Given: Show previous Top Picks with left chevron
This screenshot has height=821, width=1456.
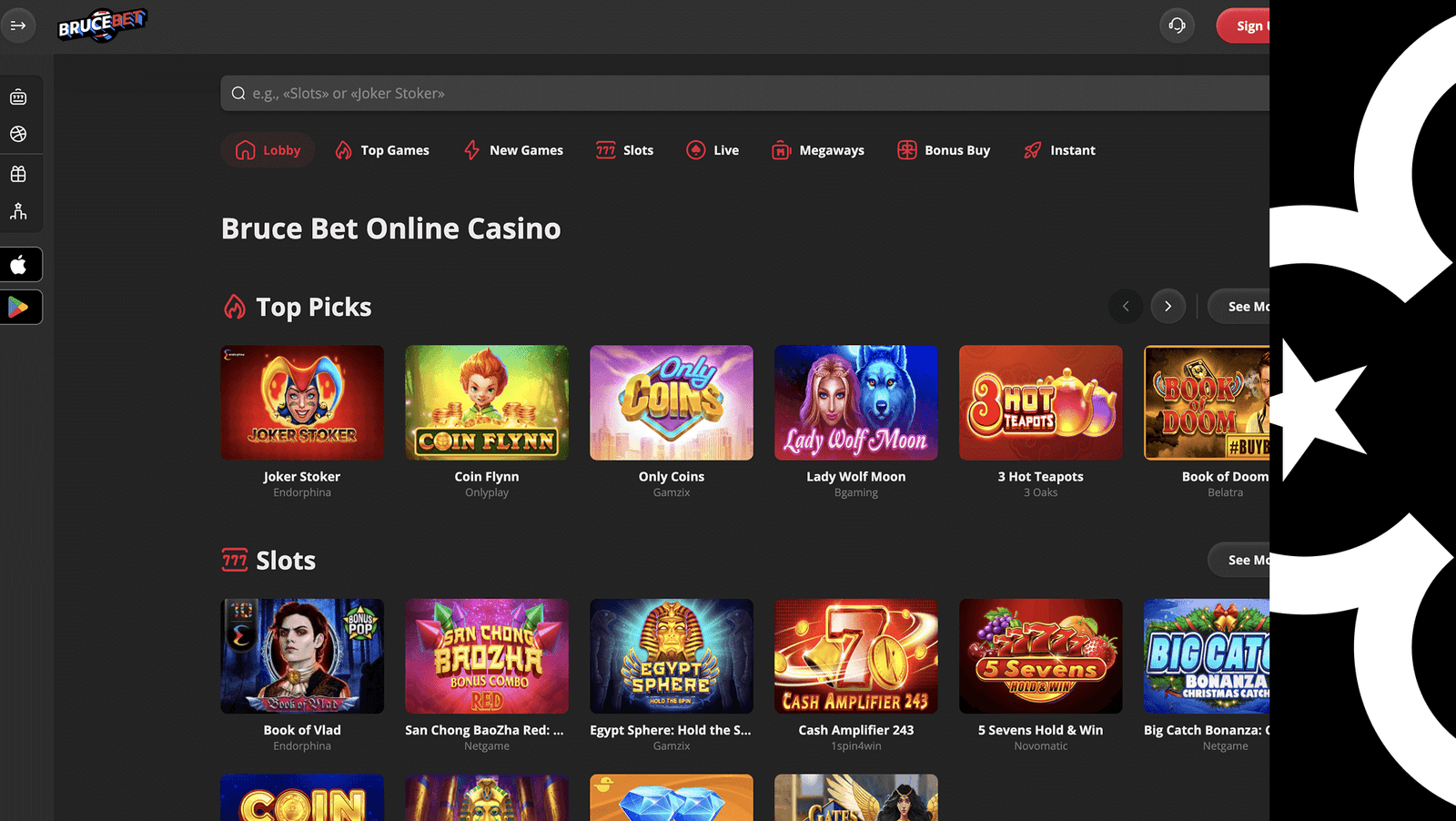Looking at the screenshot, I should pos(1126,307).
